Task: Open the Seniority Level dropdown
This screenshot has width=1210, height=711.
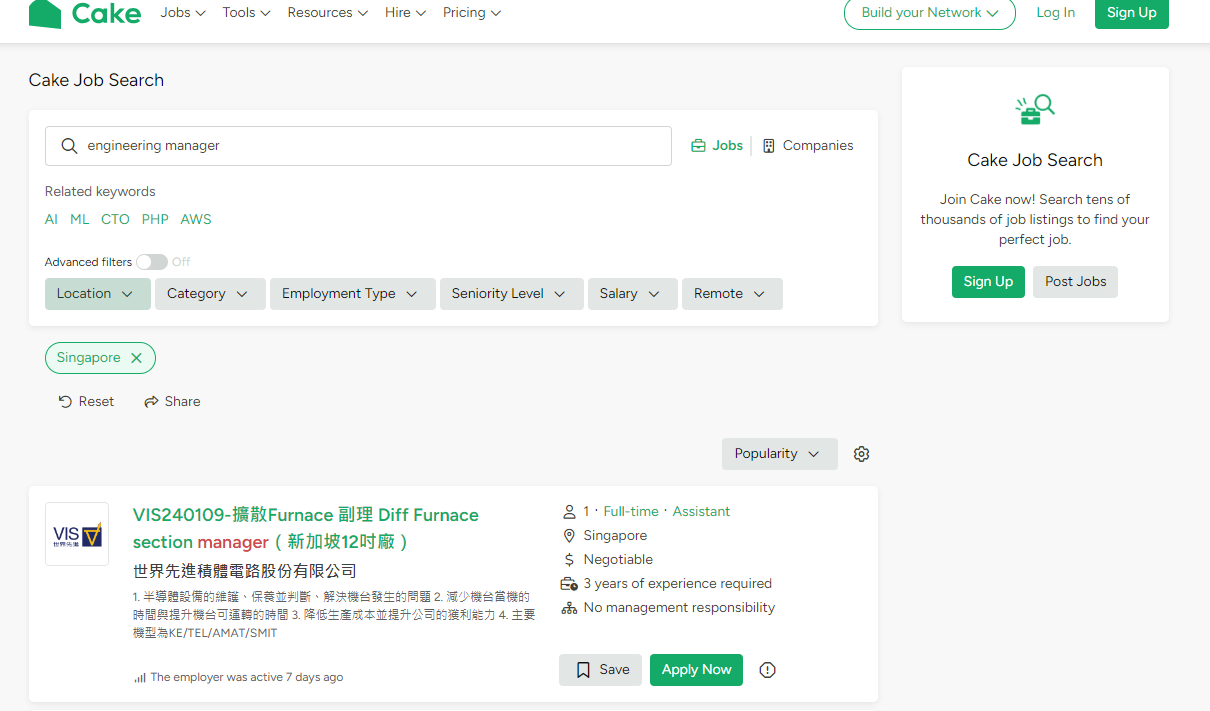Action: [x=512, y=294]
